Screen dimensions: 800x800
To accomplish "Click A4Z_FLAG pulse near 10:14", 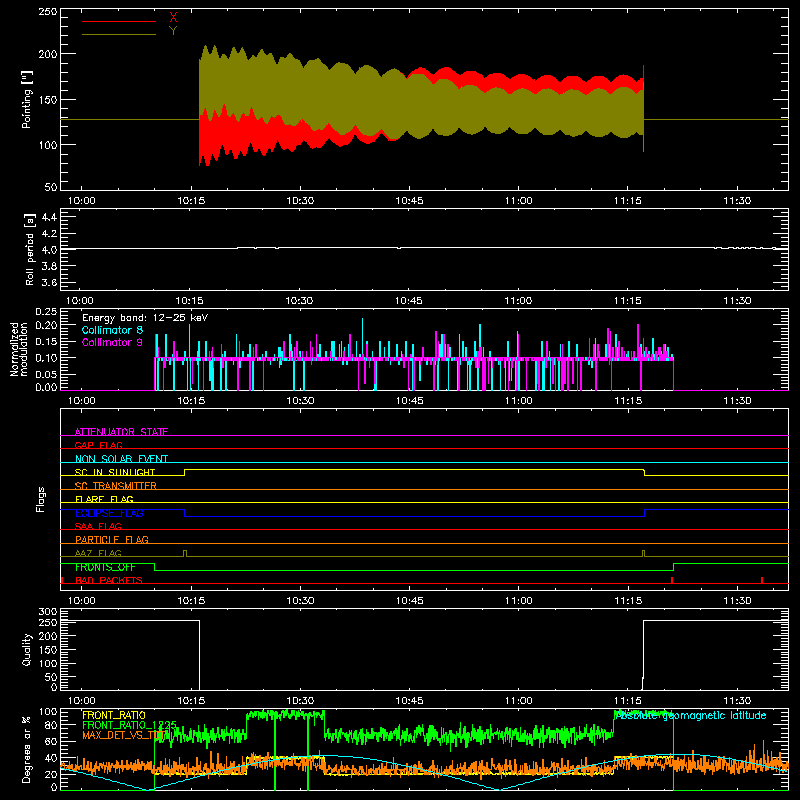I will pyautogui.click(x=185, y=554).
